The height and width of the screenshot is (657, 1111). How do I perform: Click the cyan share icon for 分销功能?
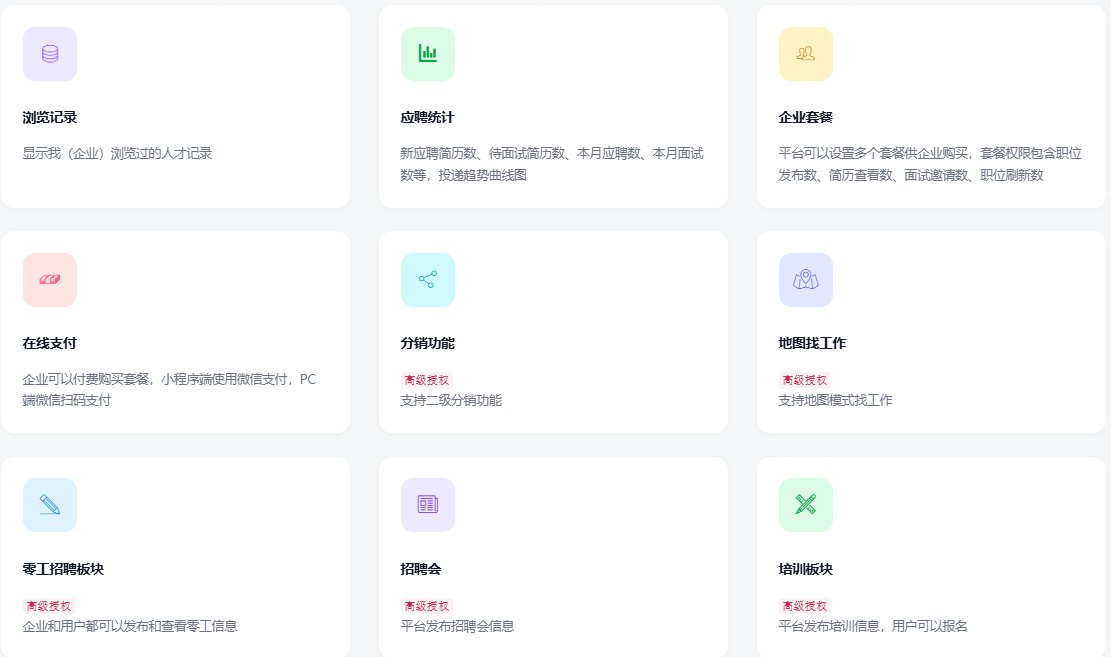tap(428, 280)
